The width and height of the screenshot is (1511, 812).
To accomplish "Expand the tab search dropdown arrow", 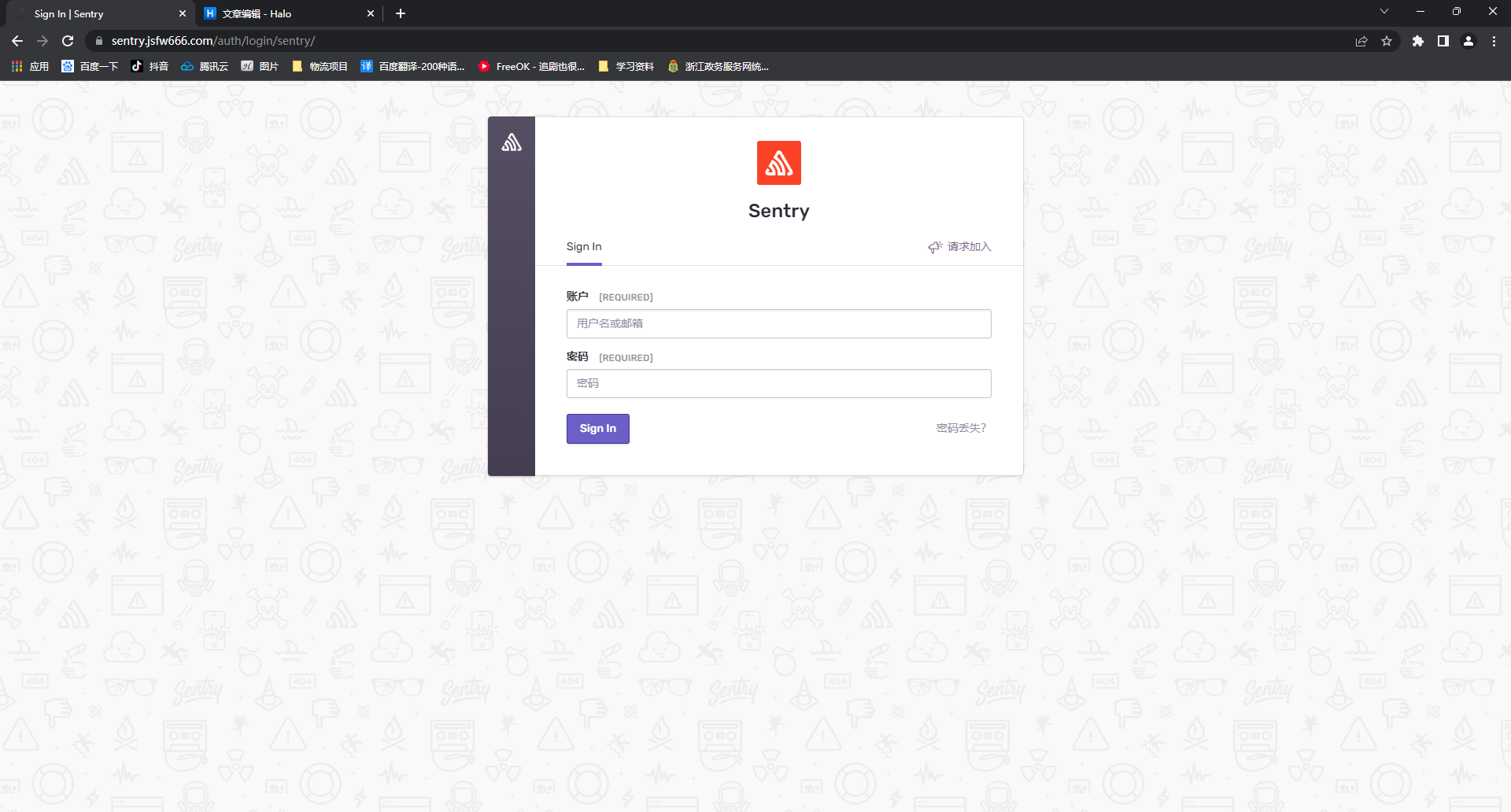I will click(x=1384, y=12).
